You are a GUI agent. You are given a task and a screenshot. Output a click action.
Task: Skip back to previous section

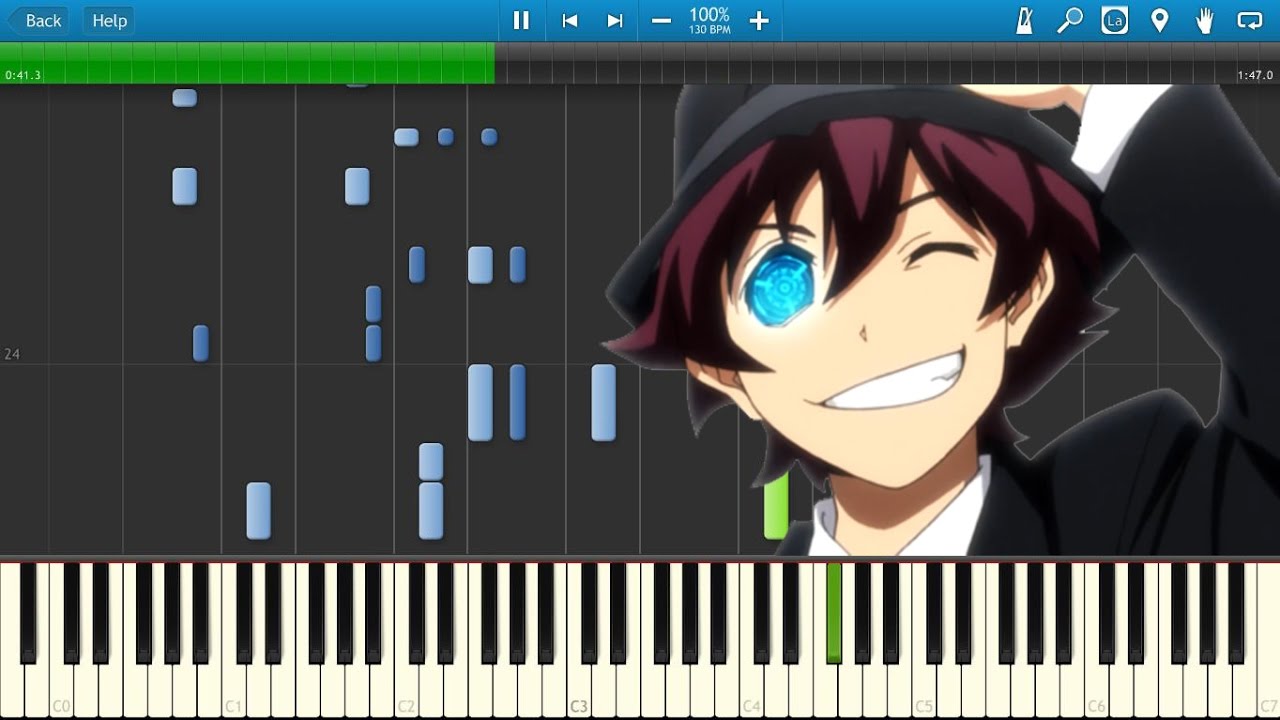click(570, 21)
